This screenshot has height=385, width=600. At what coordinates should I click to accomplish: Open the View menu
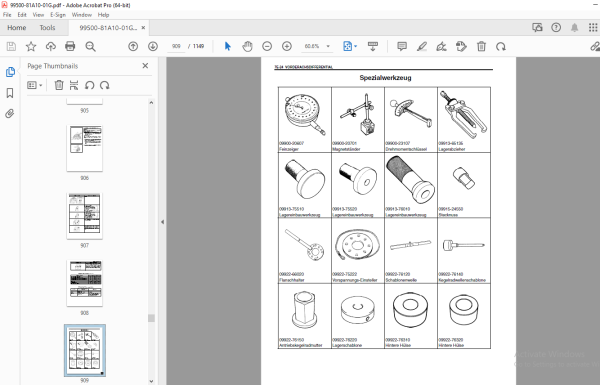tap(38, 15)
